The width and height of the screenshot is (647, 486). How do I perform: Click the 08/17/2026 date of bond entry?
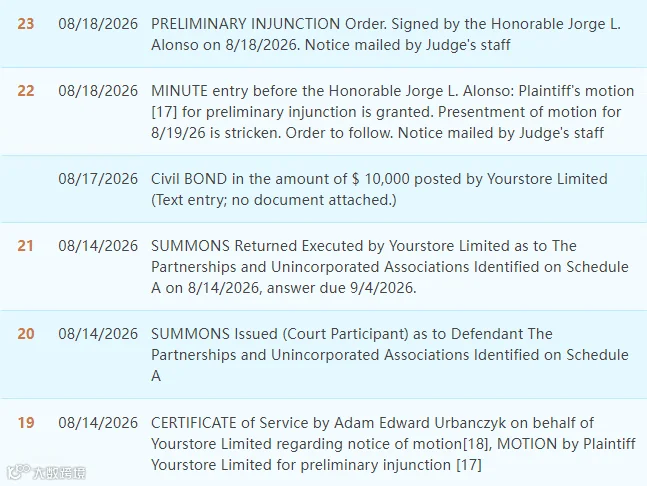pos(98,179)
